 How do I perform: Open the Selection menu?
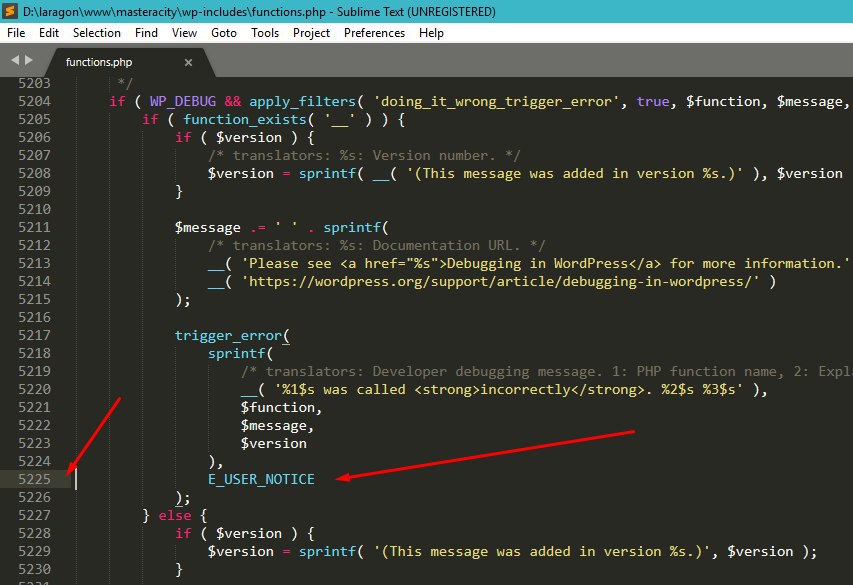(97, 33)
